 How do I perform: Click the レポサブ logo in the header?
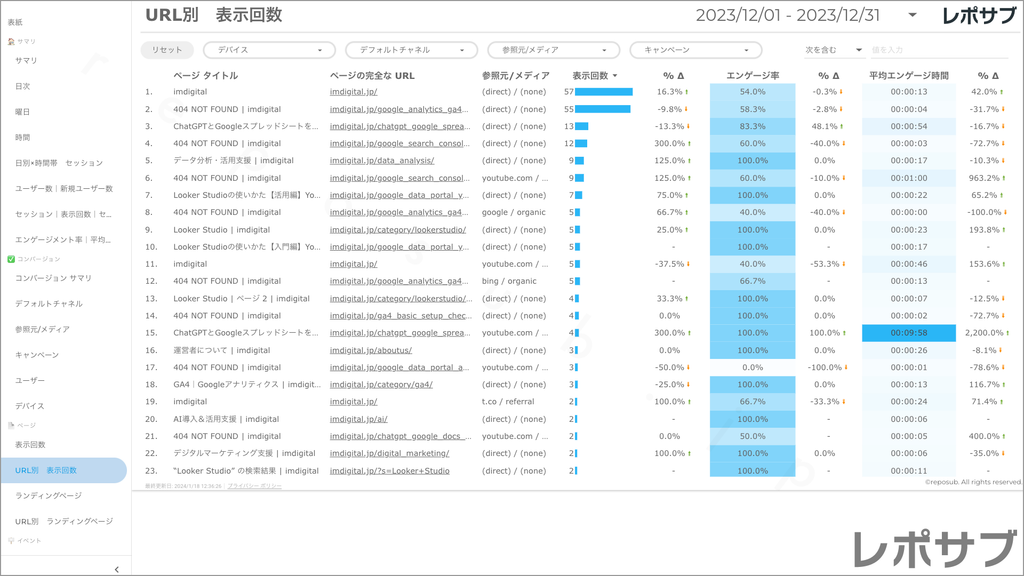[980, 15]
